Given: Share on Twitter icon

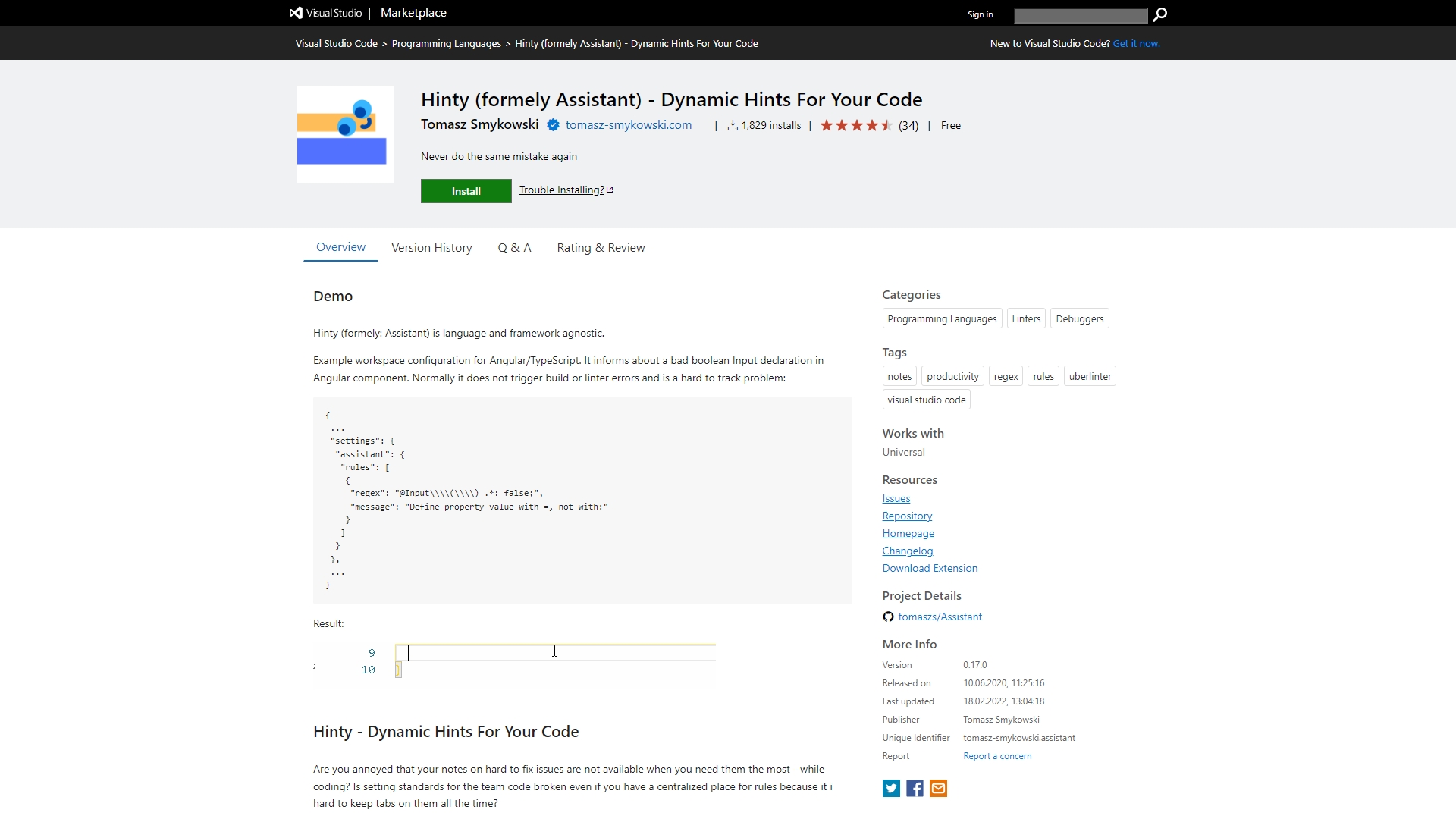Looking at the screenshot, I should [891, 789].
